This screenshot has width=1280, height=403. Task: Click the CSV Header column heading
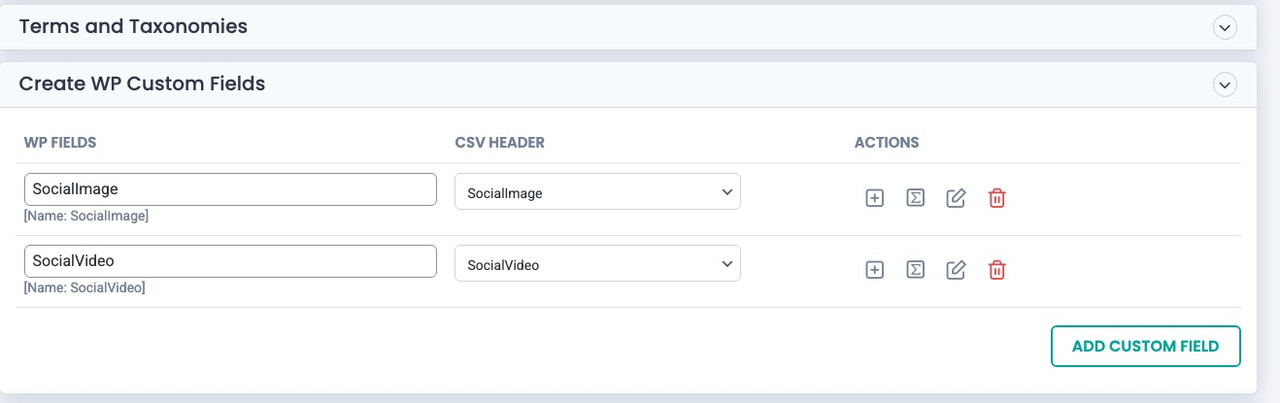(x=500, y=143)
